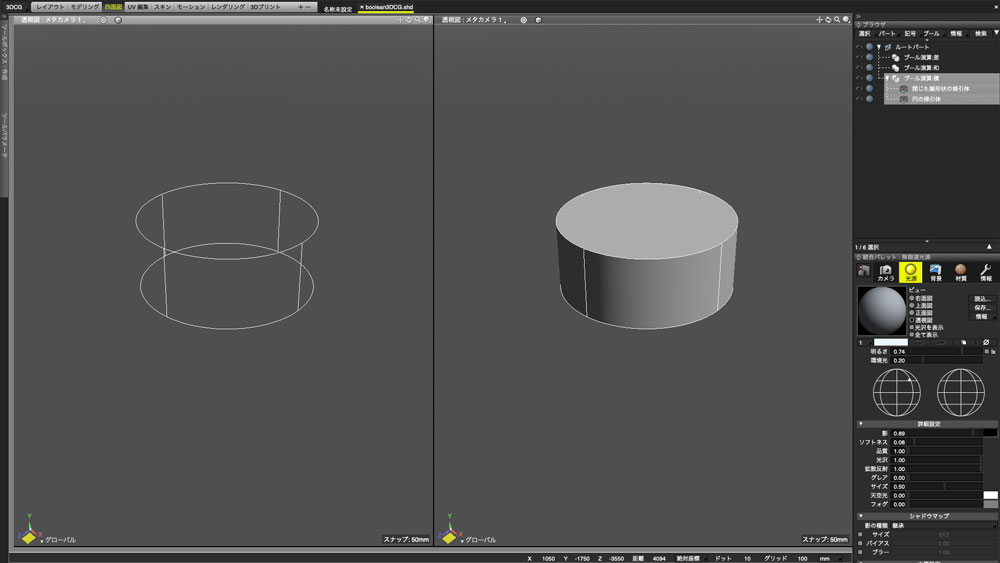The image size is (1000, 563).
Task: Switch to the レンダリング tab
Action: [x=226, y=7]
